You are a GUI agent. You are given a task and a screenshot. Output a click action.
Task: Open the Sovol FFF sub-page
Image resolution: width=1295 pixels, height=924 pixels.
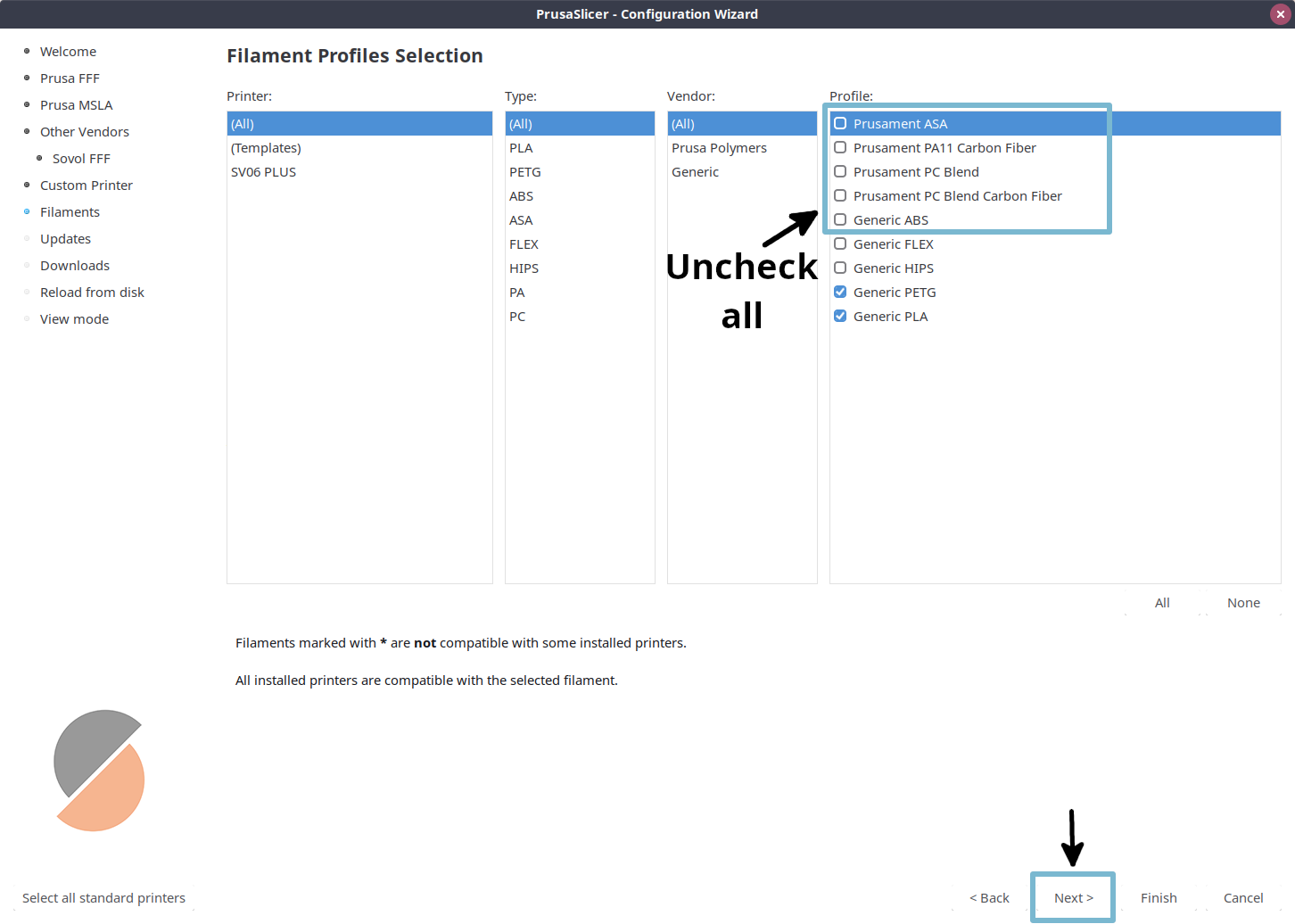pyautogui.click(x=81, y=159)
